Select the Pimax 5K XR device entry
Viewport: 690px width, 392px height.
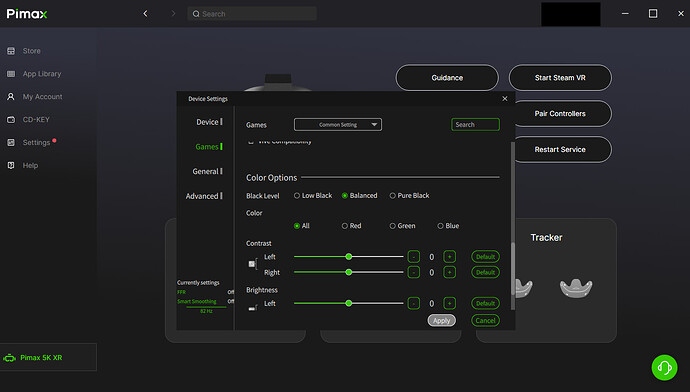(48, 358)
